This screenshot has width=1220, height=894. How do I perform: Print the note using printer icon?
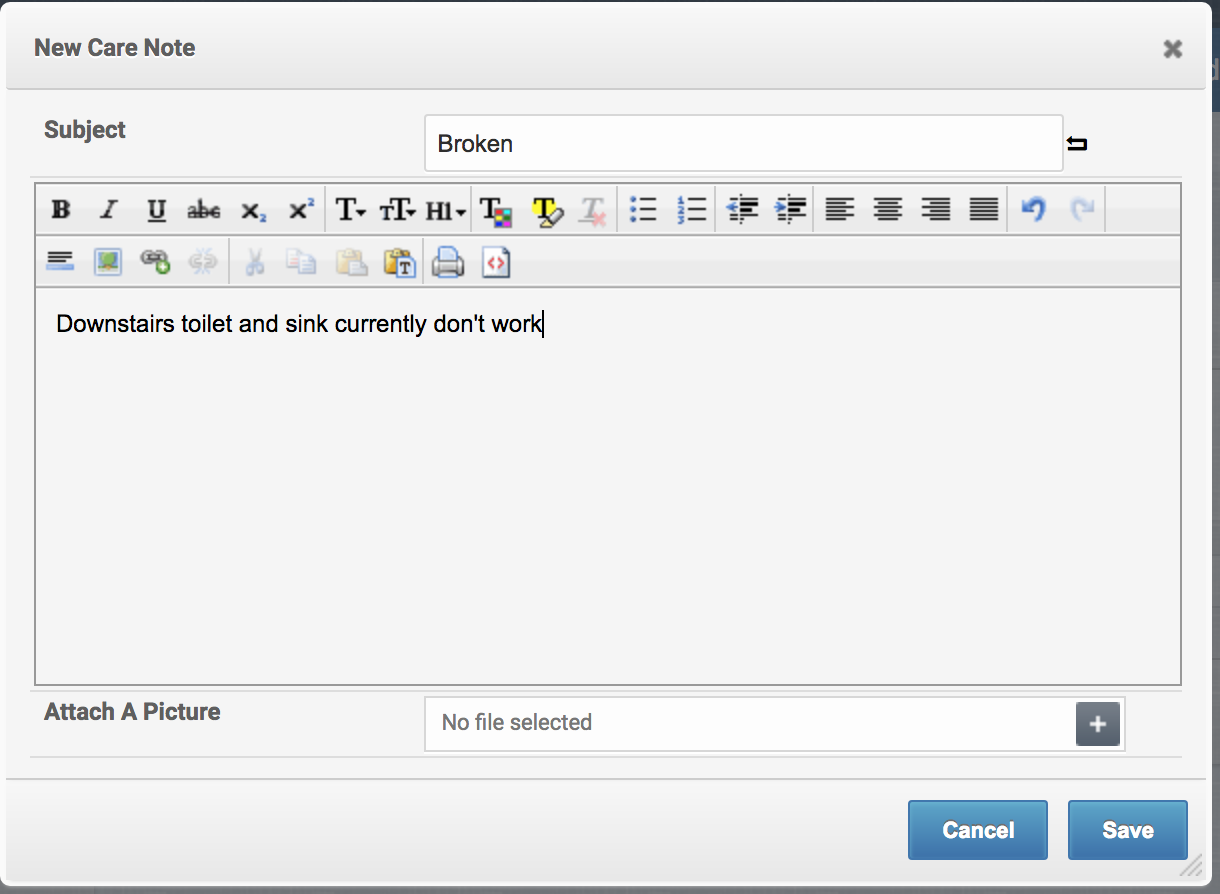pyautogui.click(x=447, y=262)
